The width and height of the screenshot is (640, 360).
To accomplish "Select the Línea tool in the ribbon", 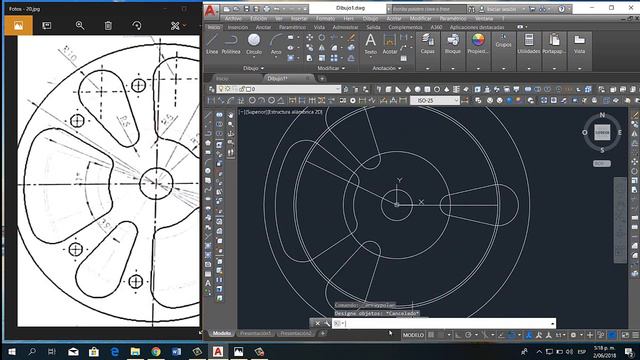I will pyautogui.click(x=212, y=44).
